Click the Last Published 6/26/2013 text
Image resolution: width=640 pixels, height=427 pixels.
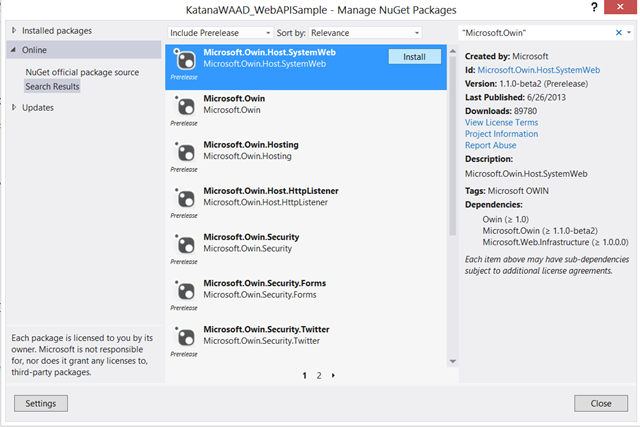[x=516, y=97]
